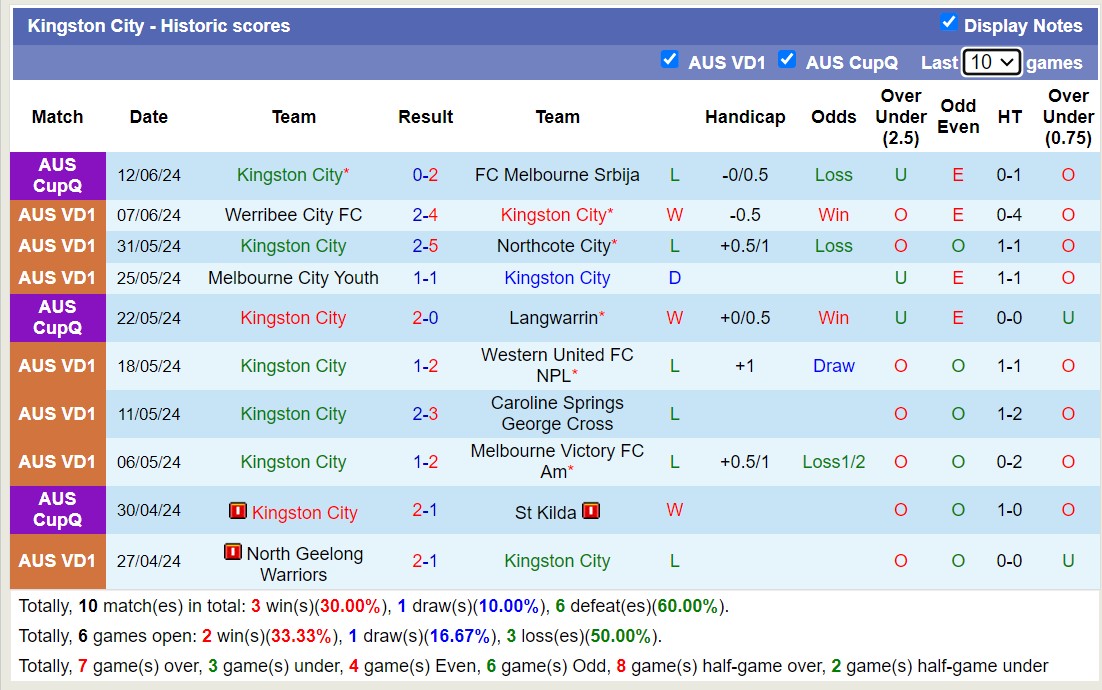Open the Last games number dropdown

989,61
